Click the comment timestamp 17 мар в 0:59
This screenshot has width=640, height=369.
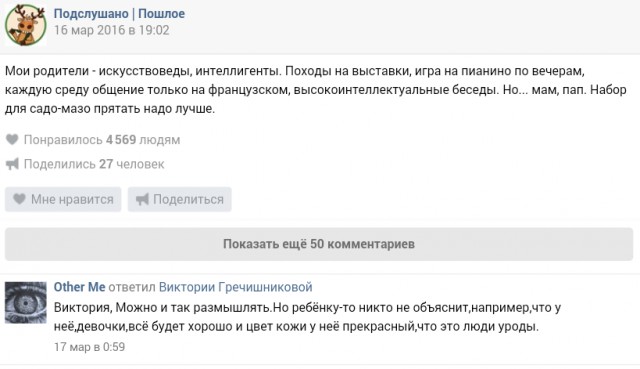[89, 347]
